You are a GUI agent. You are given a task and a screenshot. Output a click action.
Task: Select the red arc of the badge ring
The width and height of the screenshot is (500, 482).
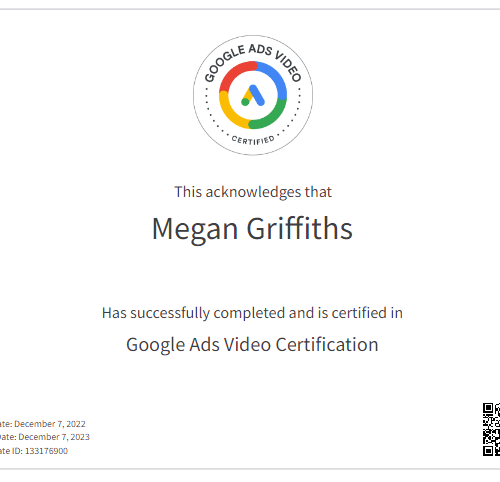[236, 75]
